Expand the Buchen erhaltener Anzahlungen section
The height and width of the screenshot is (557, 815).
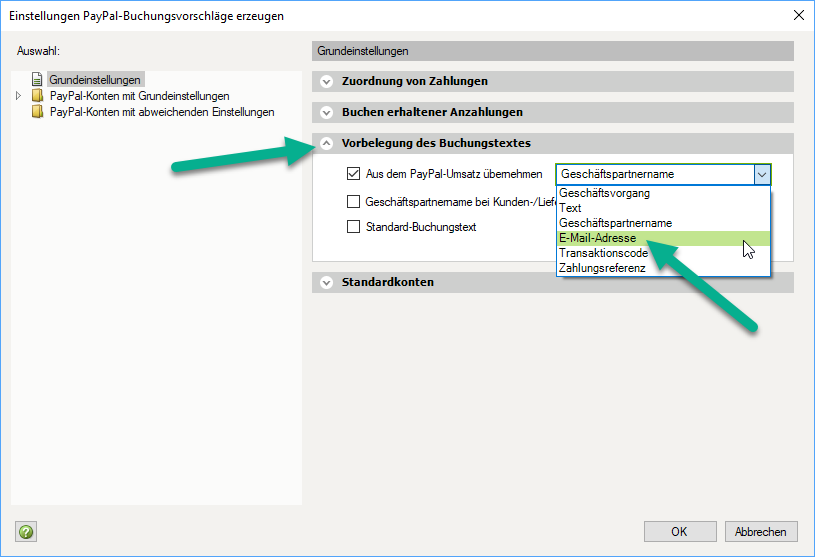326,113
